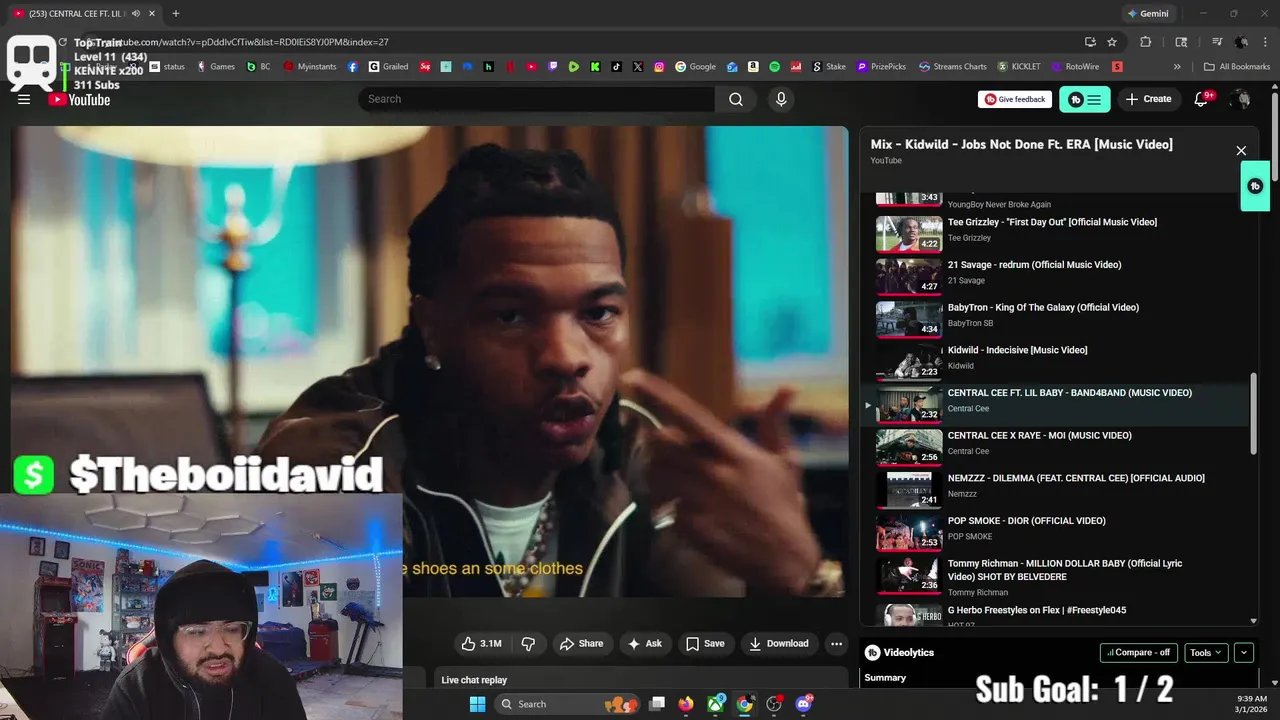Switch to Chrome in the taskbar

[745, 704]
